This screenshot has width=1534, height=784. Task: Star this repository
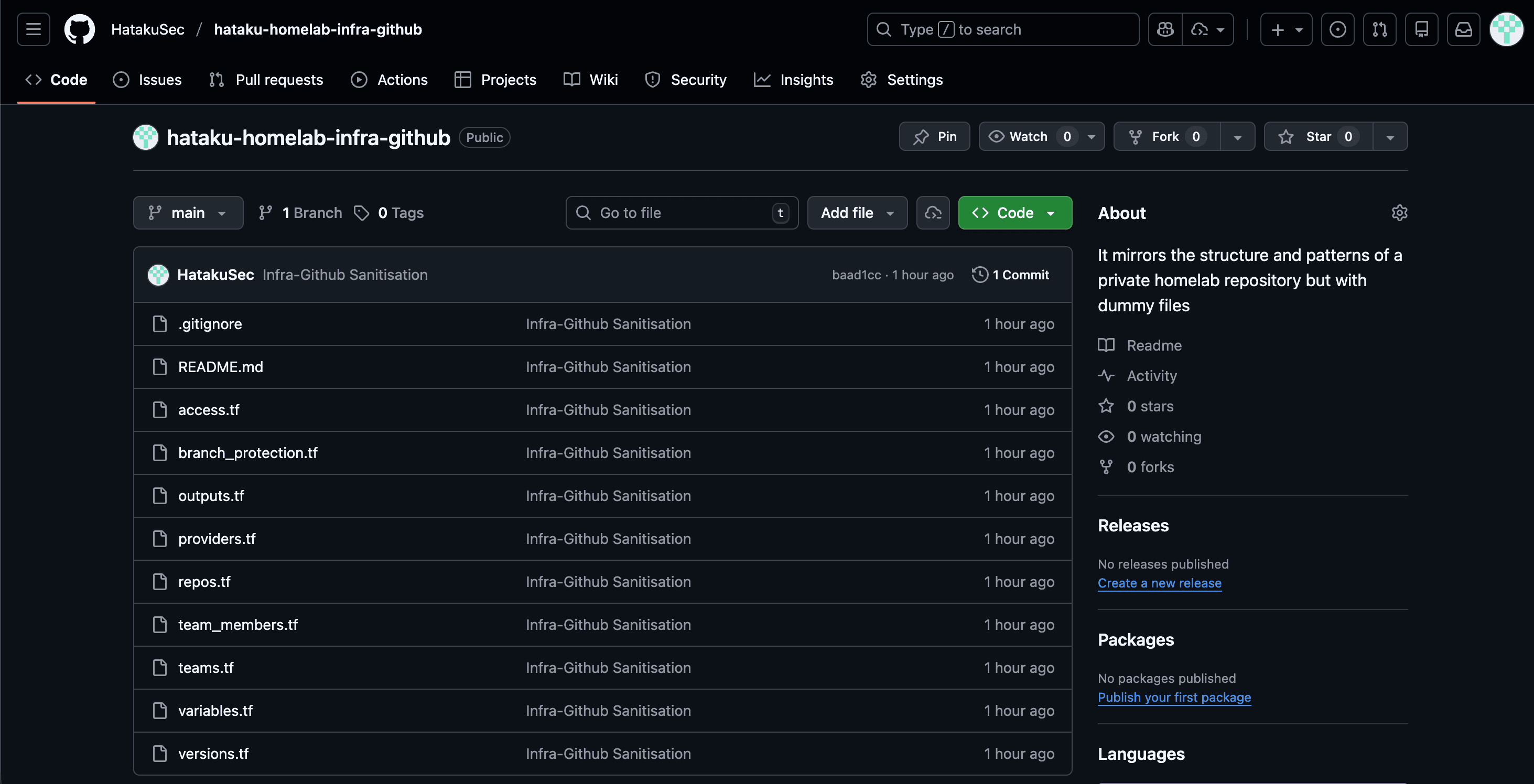pyautogui.click(x=1316, y=136)
